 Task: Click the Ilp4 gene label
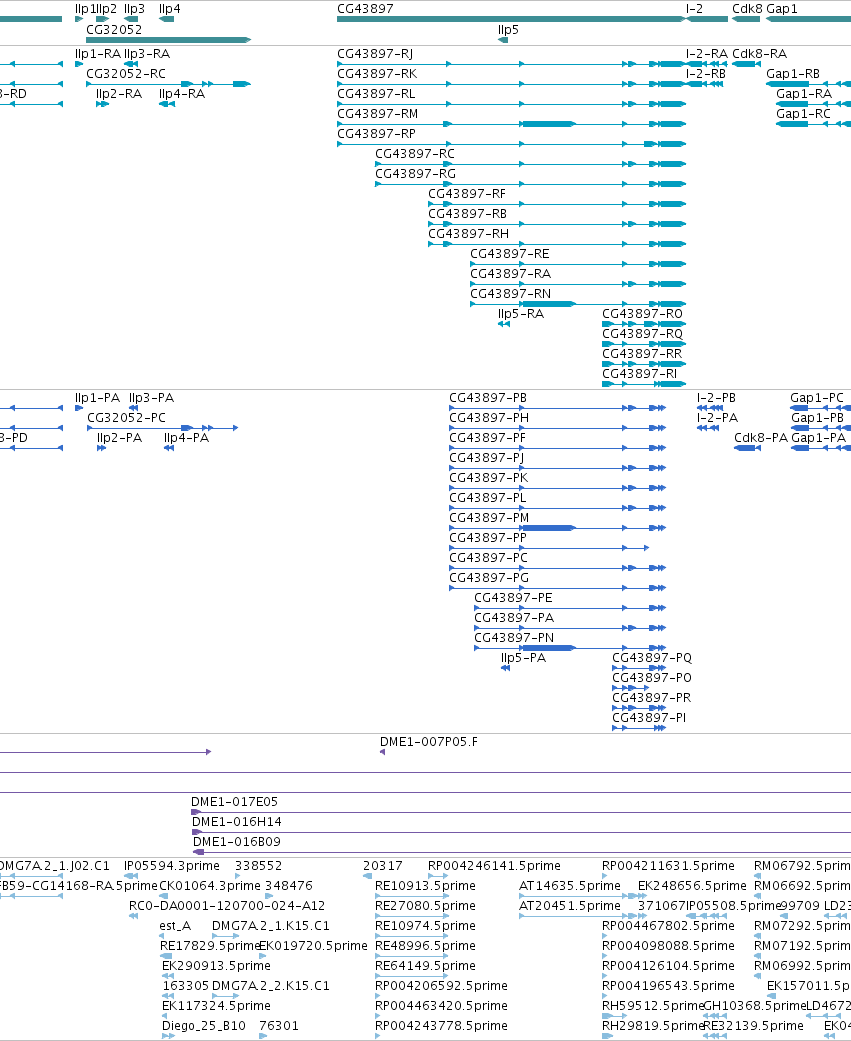(169, 9)
